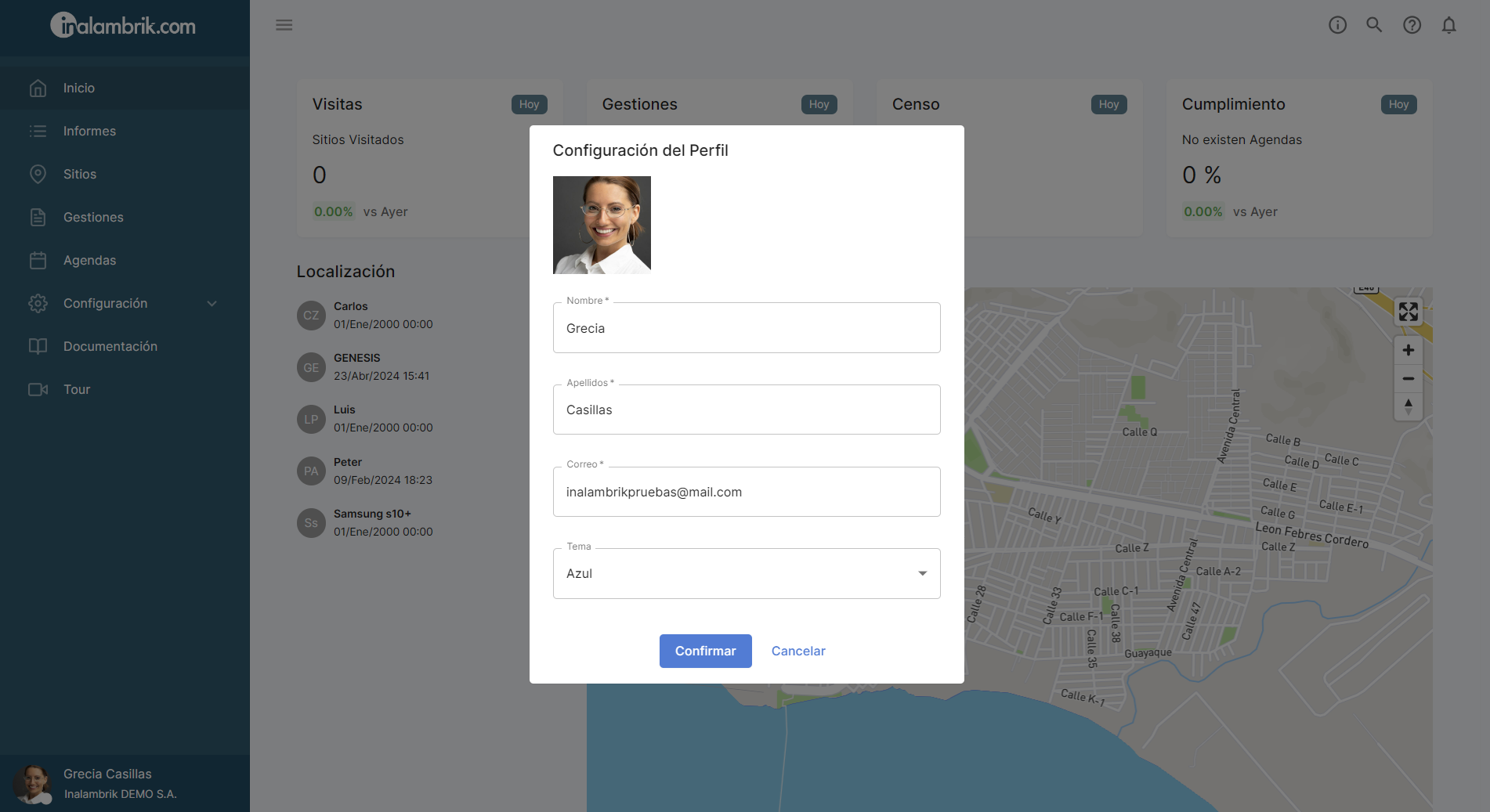Toggle map fullscreen icon
The image size is (1490, 812).
coord(1408,312)
